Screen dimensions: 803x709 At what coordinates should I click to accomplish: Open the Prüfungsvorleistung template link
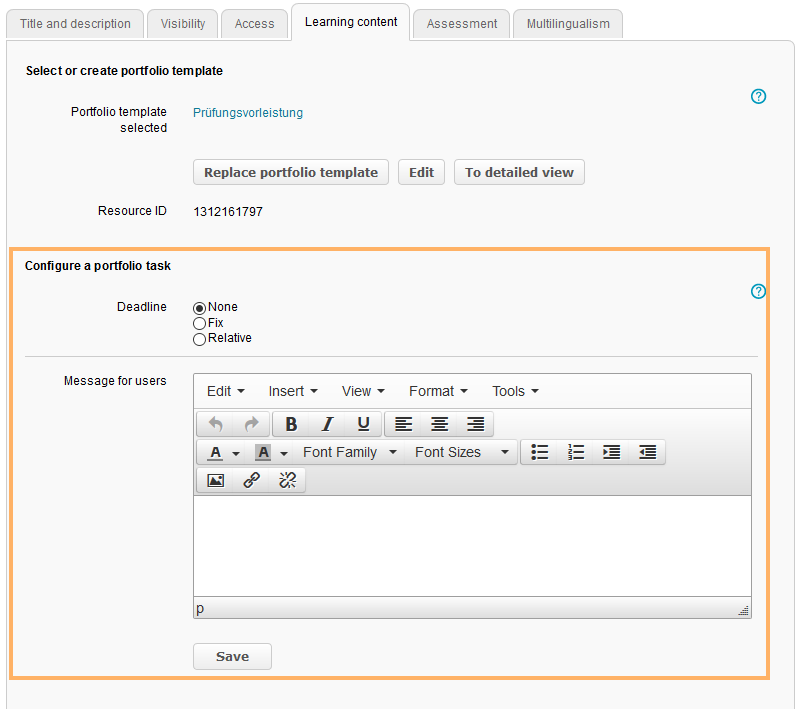pos(247,113)
